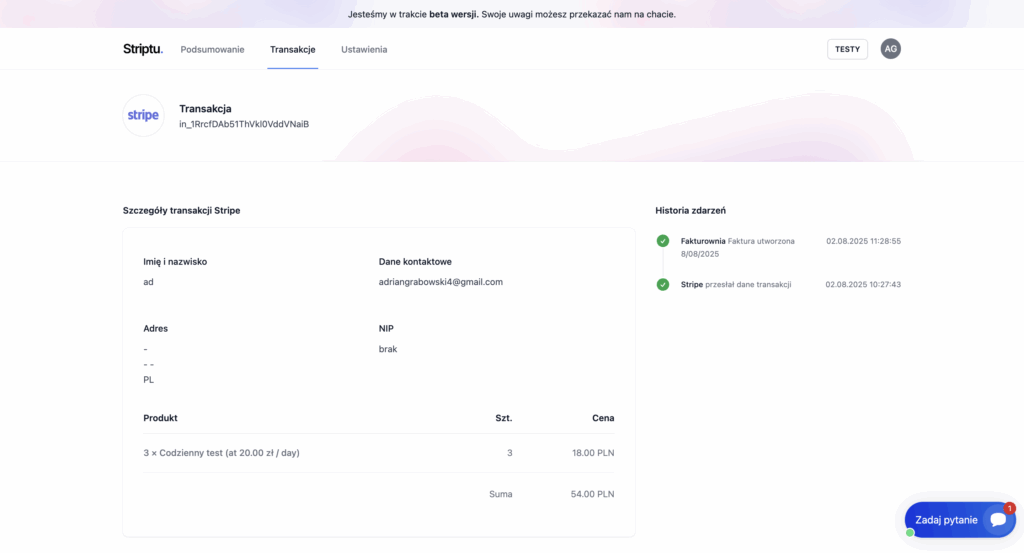Click the price 18.00 PLN
The width and height of the screenshot is (1024, 553).
[593, 453]
